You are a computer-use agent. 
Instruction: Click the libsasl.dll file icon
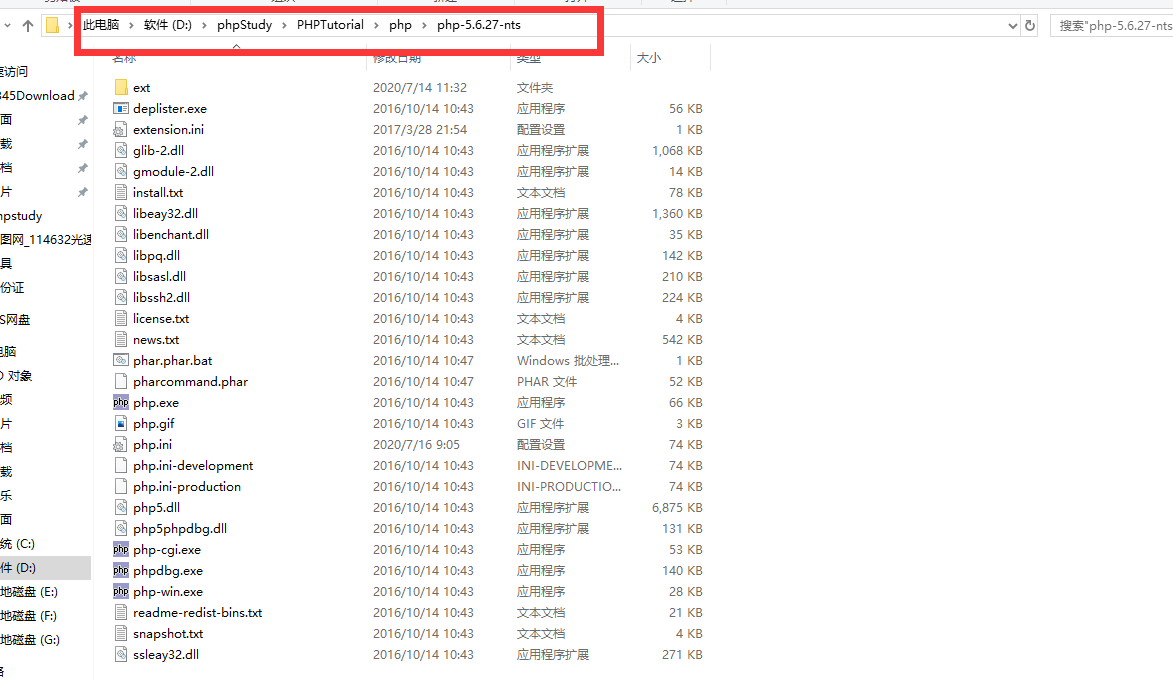click(x=120, y=276)
